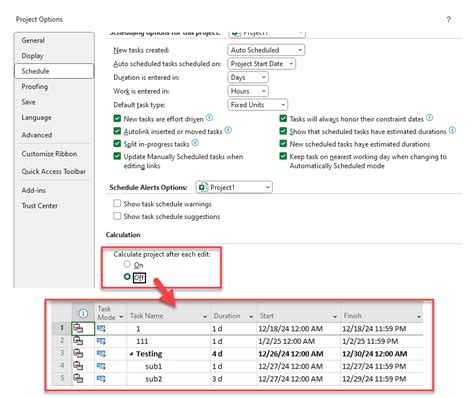
Task: Select the On calculation radio button
Action: pyautogui.click(x=127, y=264)
